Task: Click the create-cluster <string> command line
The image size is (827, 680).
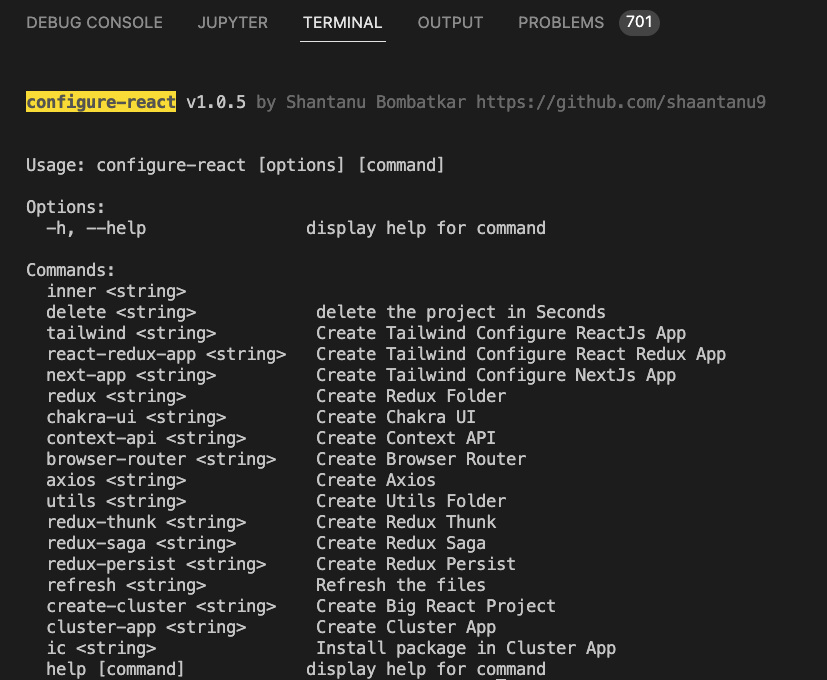Action: coord(301,606)
